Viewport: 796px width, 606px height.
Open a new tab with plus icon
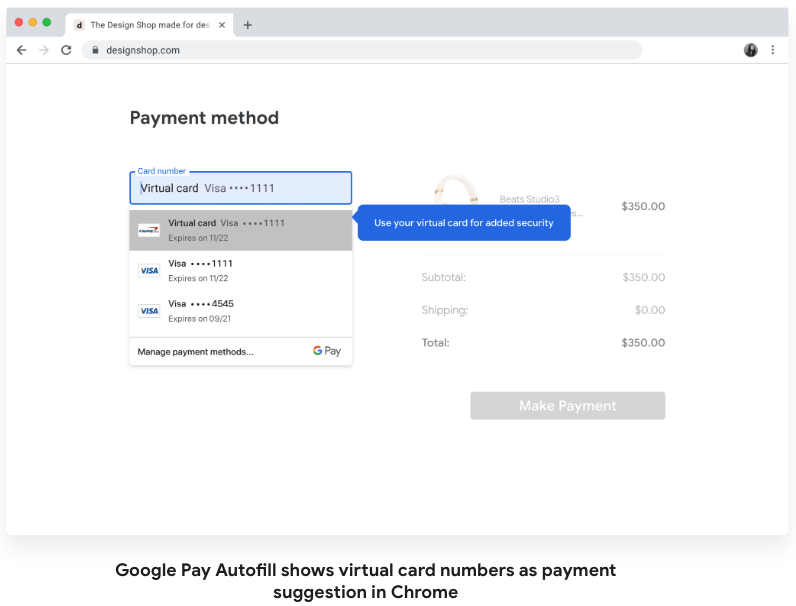click(248, 25)
